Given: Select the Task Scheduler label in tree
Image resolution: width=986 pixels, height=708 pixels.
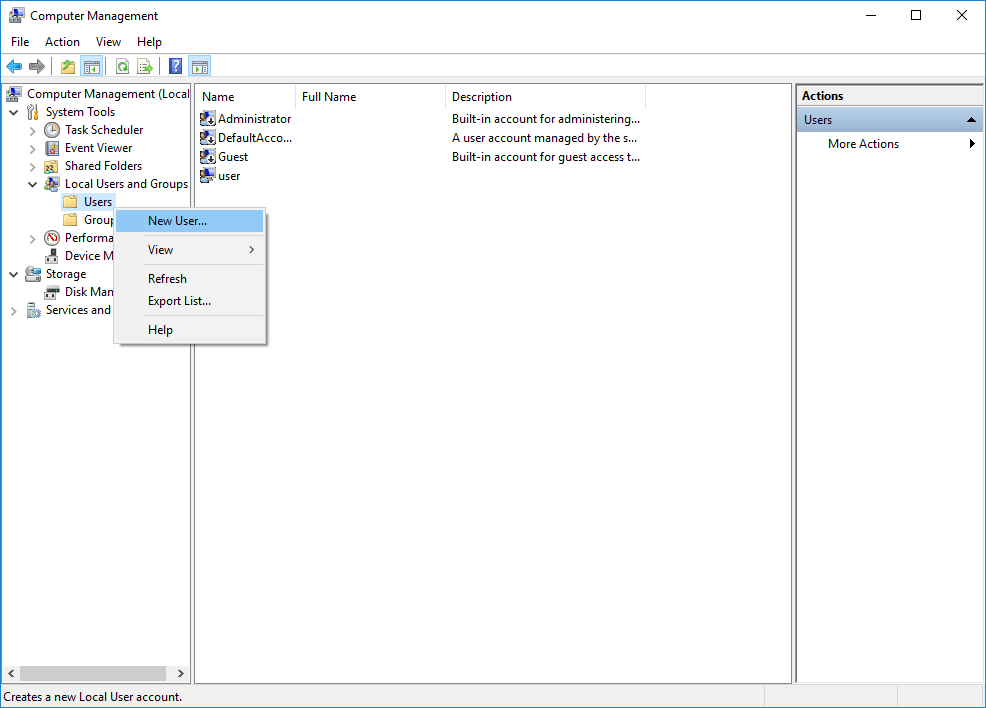Looking at the screenshot, I should click(104, 130).
